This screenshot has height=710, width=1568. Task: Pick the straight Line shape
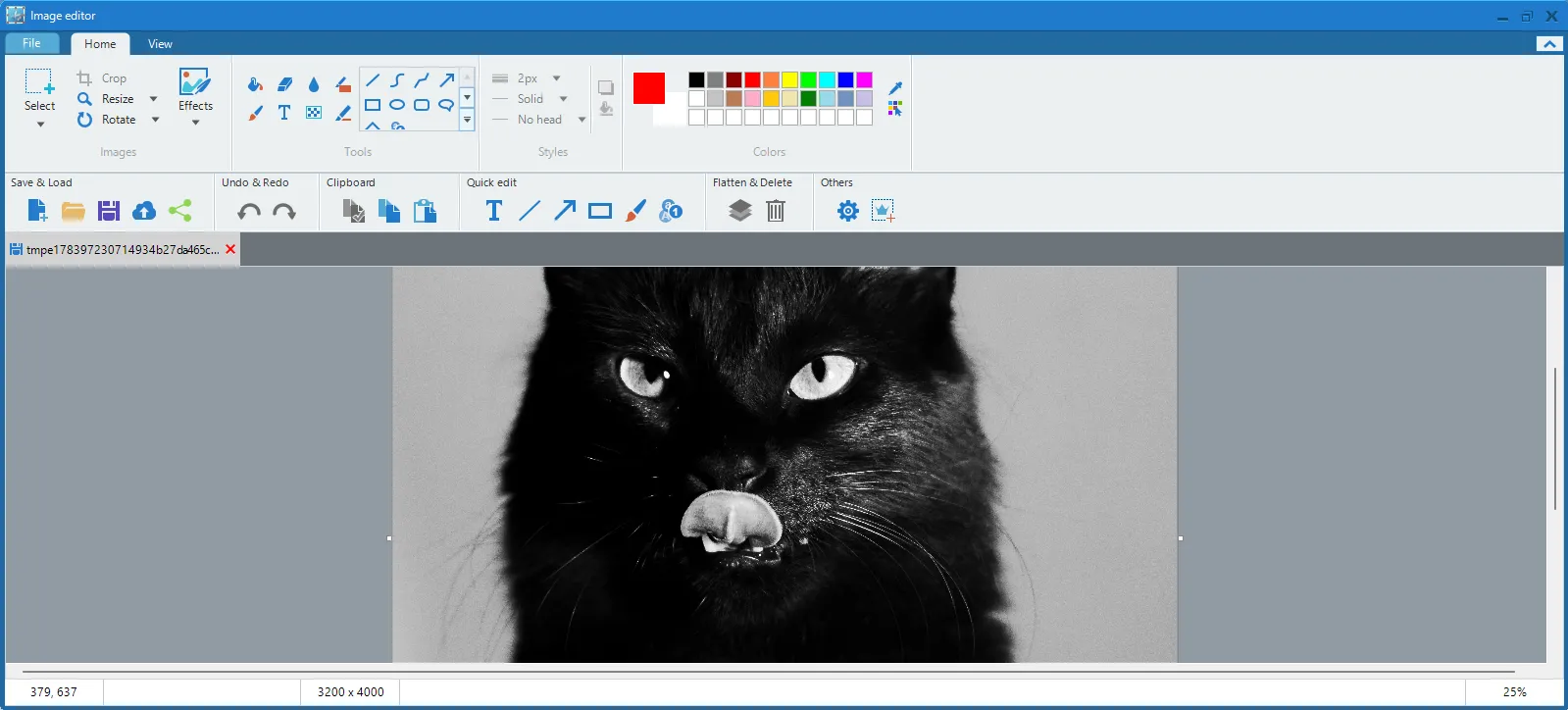click(x=373, y=80)
